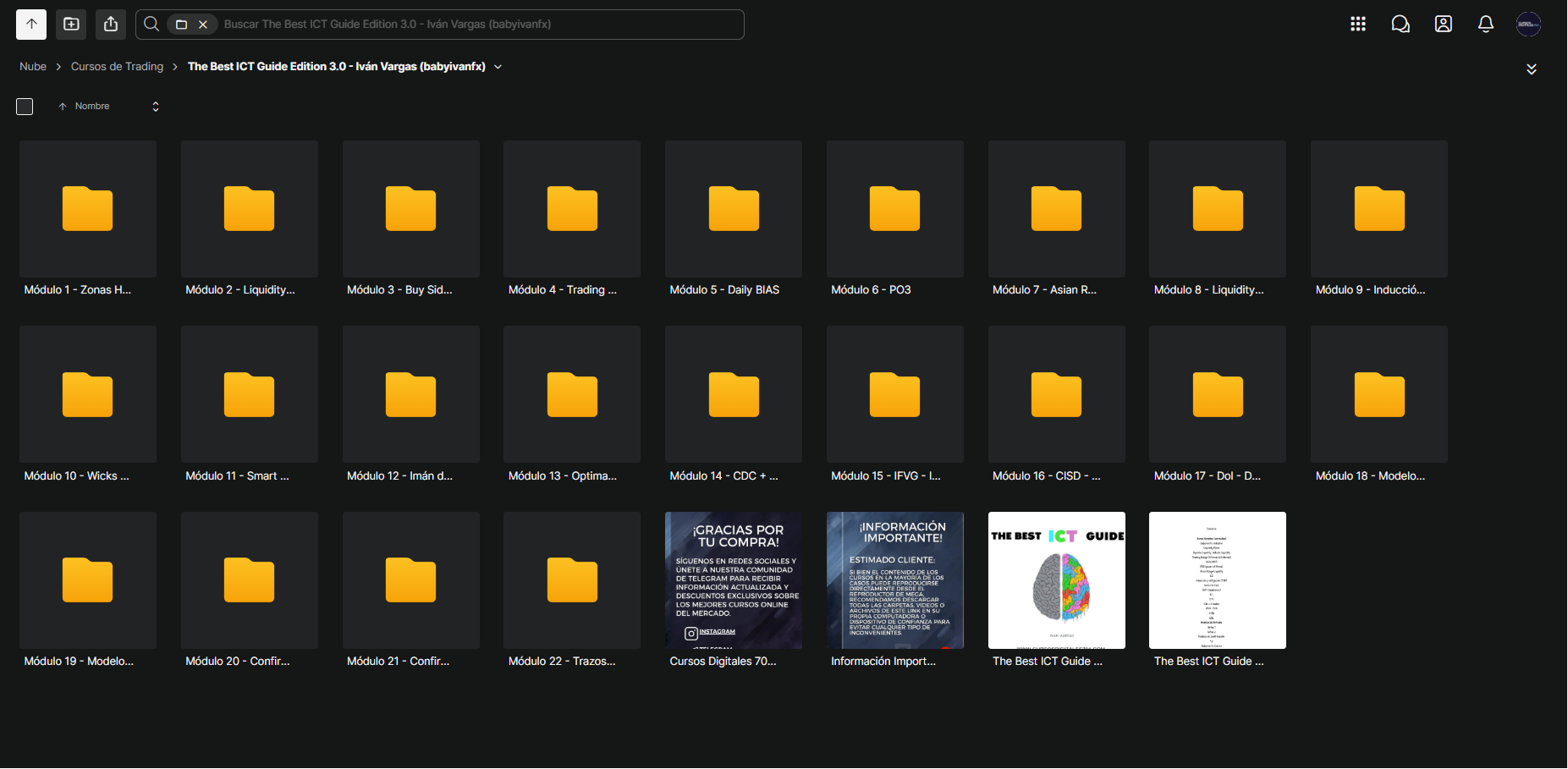Click the go up one level arrow button
The image size is (1568, 769).
click(31, 24)
